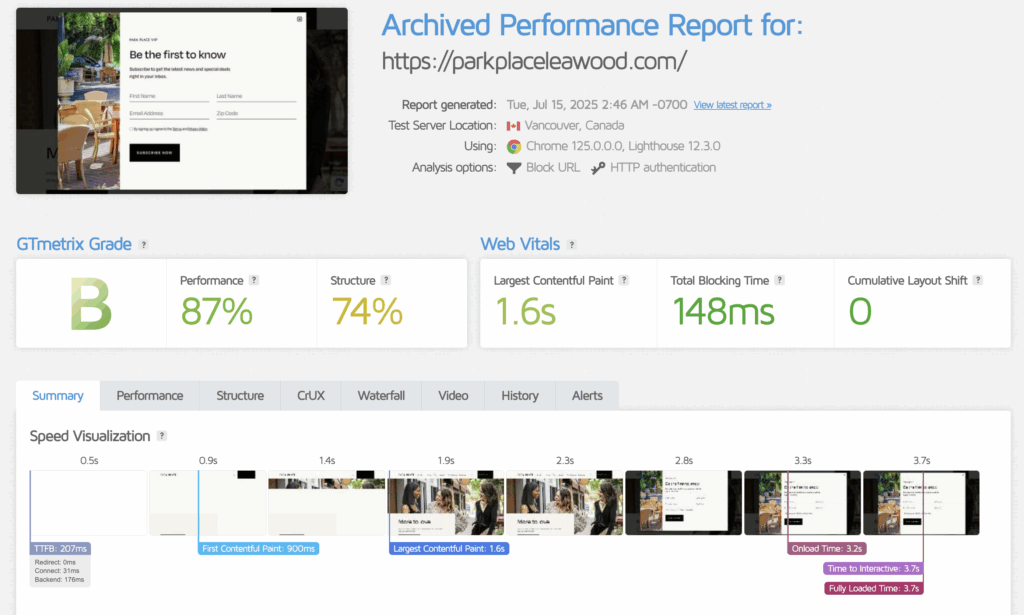Click the Speed Visualization heading
The height and width of the screenshot is (615, 1024).
90,436
